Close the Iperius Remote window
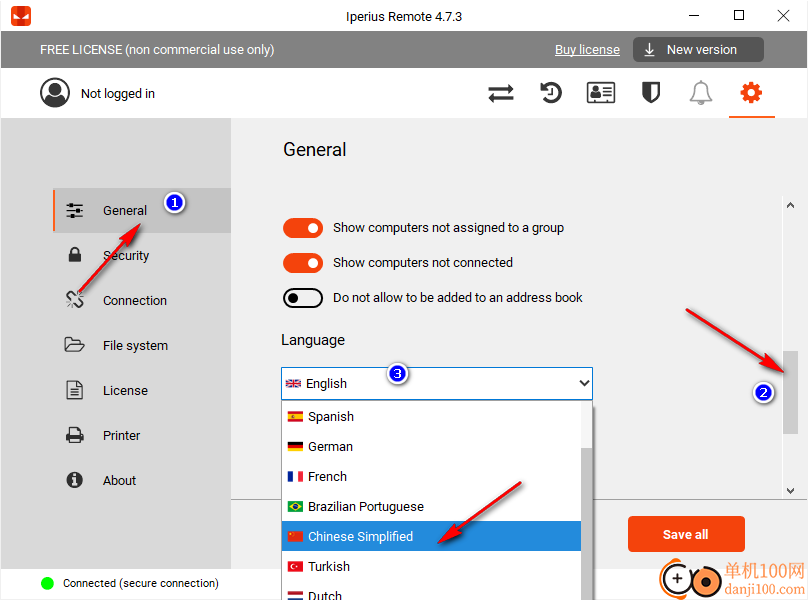This screenshot has height=600, width=808. pos(783,15)
